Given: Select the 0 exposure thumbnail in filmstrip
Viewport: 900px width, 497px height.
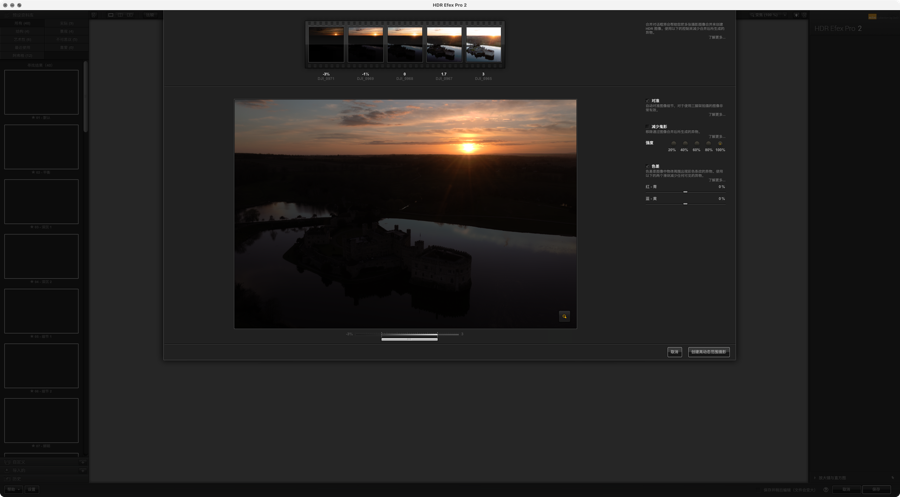Looking at the screenshot, I should (x=405, y=44).
